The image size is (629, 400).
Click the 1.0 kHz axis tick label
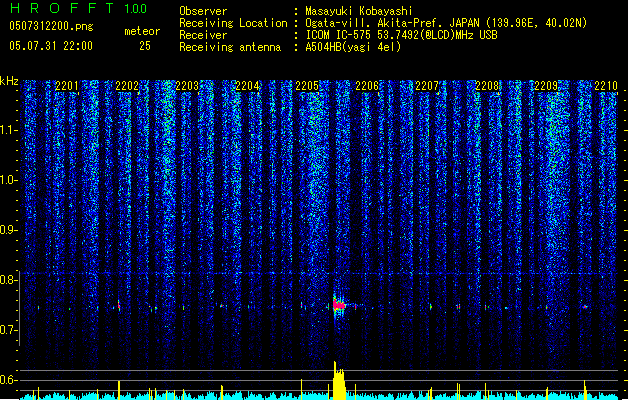[8, 180]
